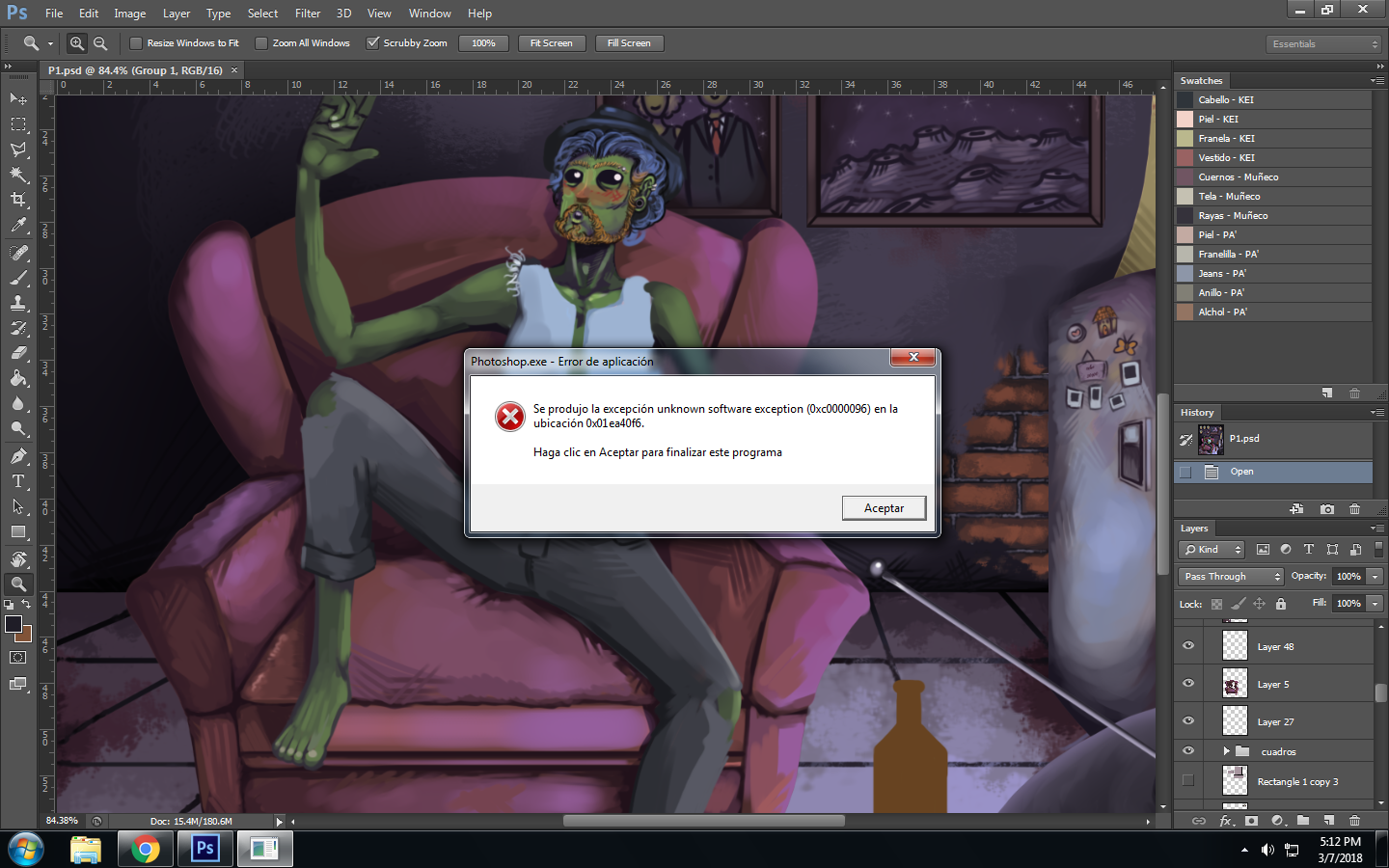Screen dimensions: 1389x868
Task: Open Fill slider dropdown arrow
Action: point(1375,604)
